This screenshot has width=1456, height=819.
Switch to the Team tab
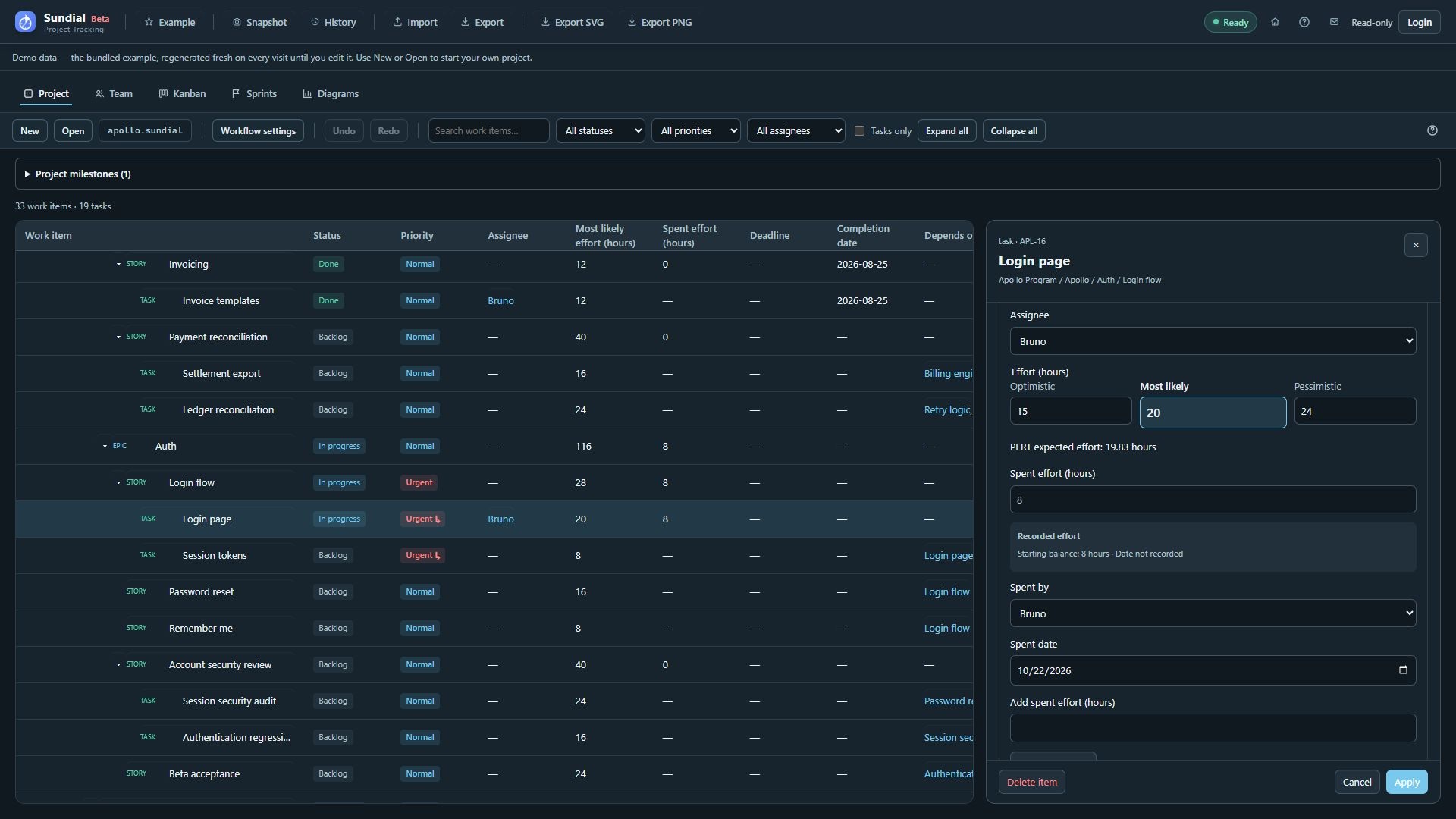click(114, 94)
